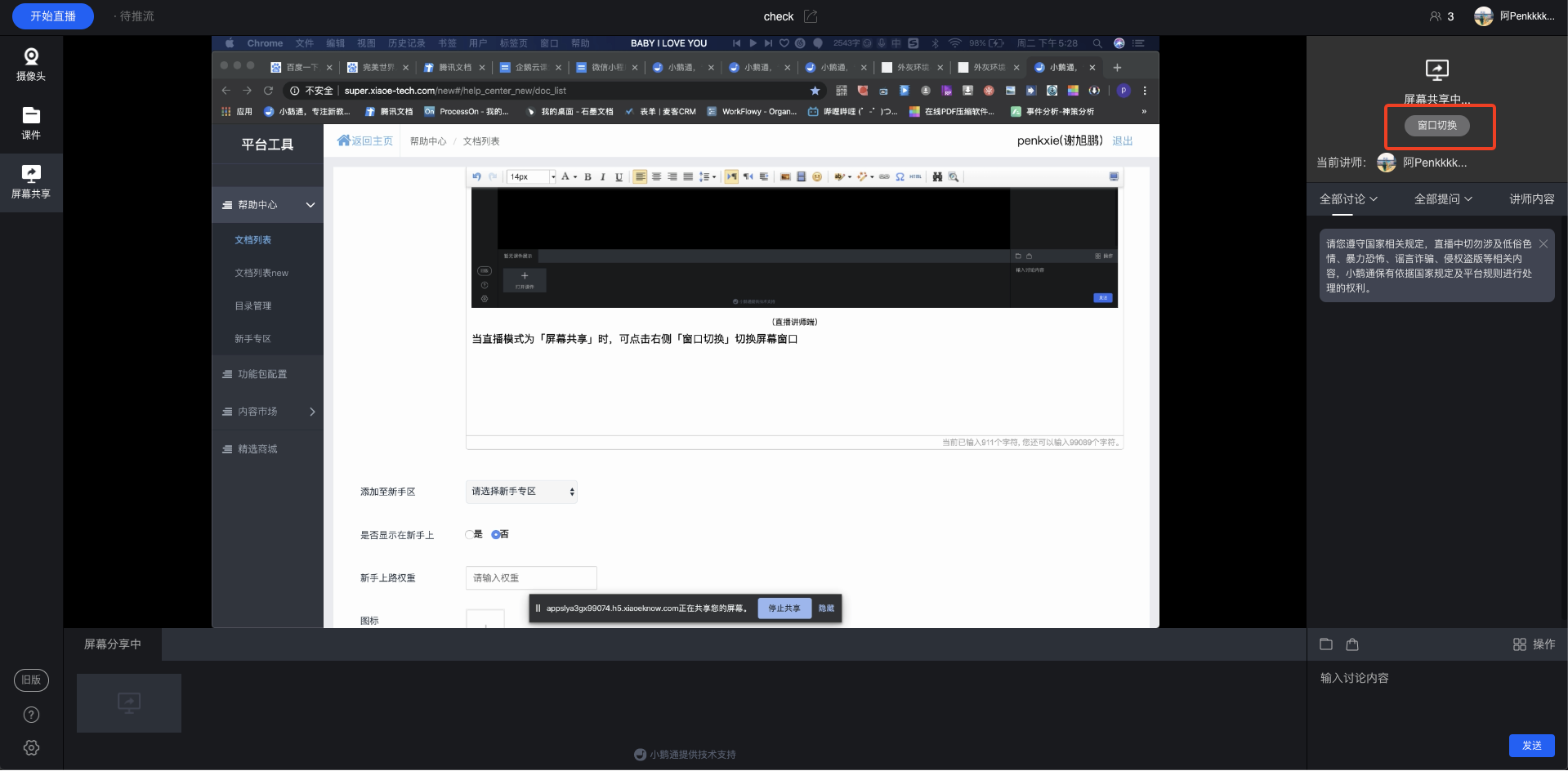Open the 摄像头 camera mode in sidebar
The width and height of the screenshot is (1568, 771).
31,65
